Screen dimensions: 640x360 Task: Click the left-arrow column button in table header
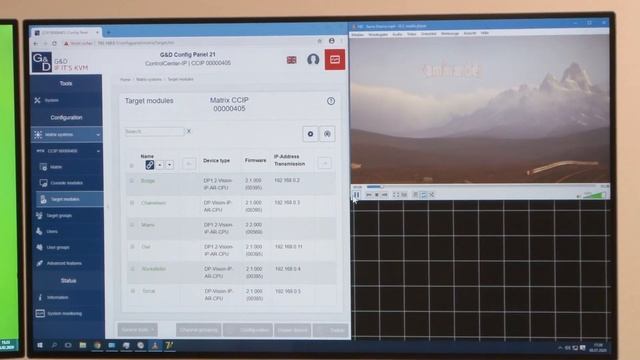[x=189, y=164]
